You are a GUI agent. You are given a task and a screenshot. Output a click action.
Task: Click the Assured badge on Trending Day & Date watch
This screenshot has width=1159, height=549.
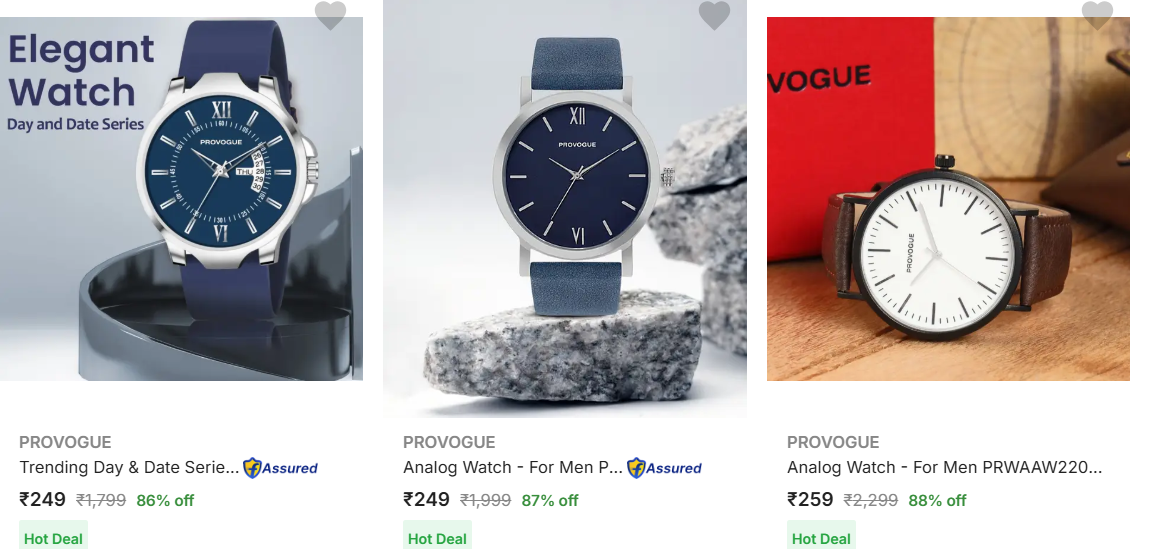[280, 468]
